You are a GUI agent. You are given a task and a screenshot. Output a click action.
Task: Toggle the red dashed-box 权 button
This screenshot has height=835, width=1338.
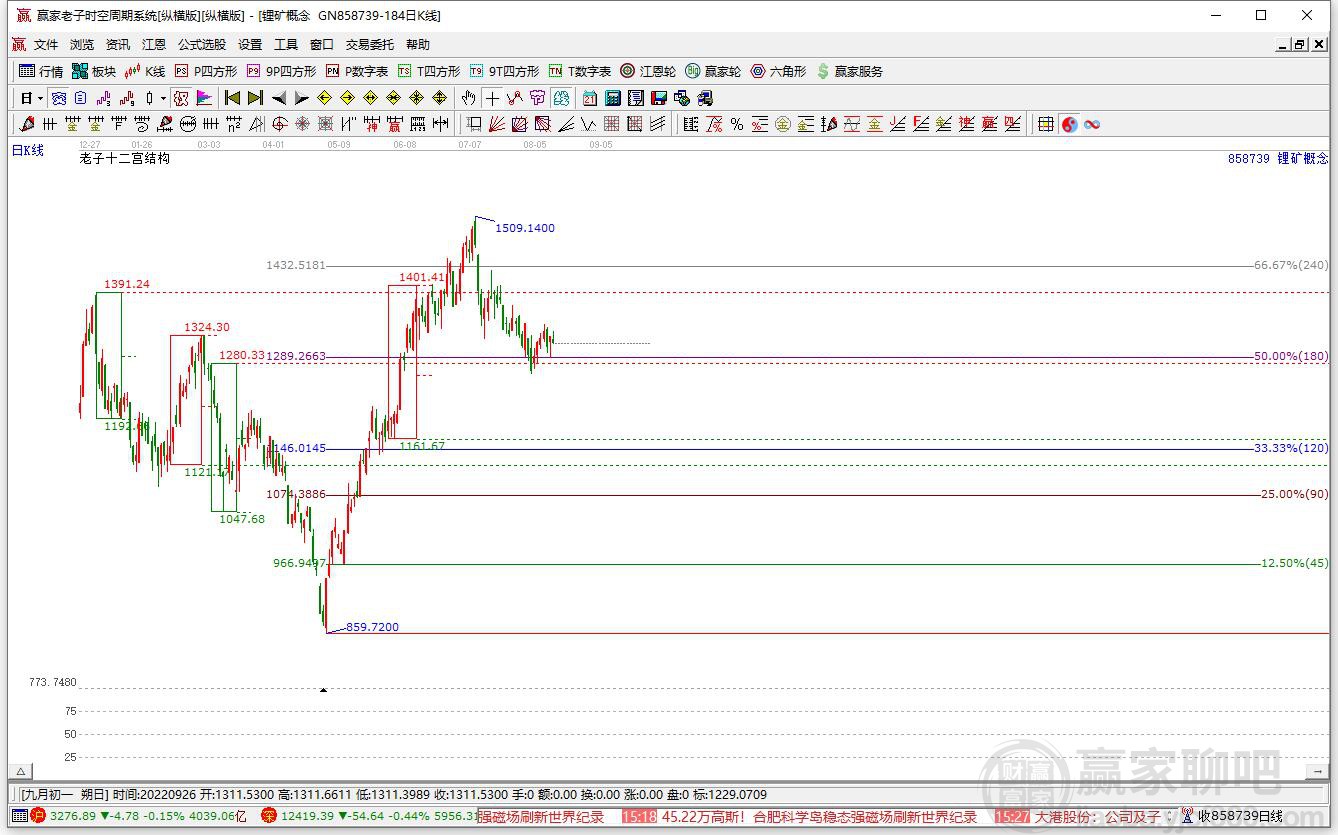[180, 98]
